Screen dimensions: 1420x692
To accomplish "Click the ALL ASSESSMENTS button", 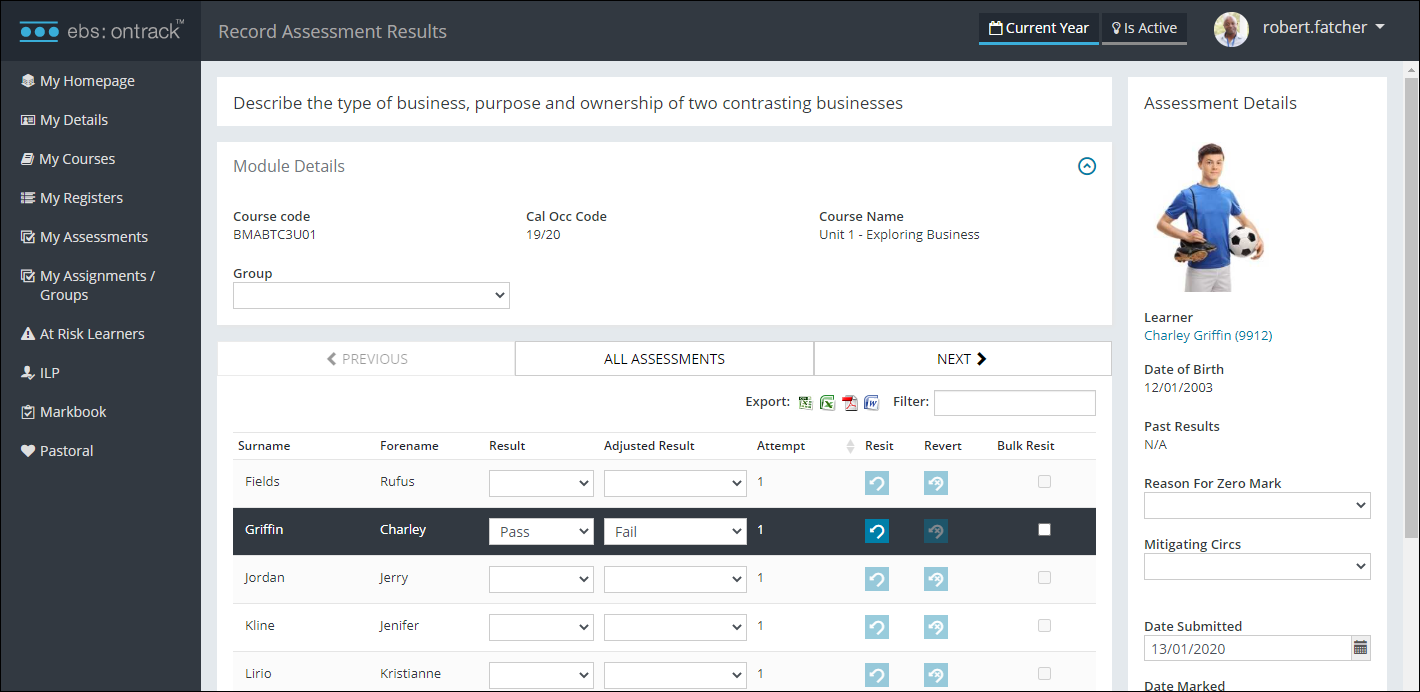I will (664, 359).
